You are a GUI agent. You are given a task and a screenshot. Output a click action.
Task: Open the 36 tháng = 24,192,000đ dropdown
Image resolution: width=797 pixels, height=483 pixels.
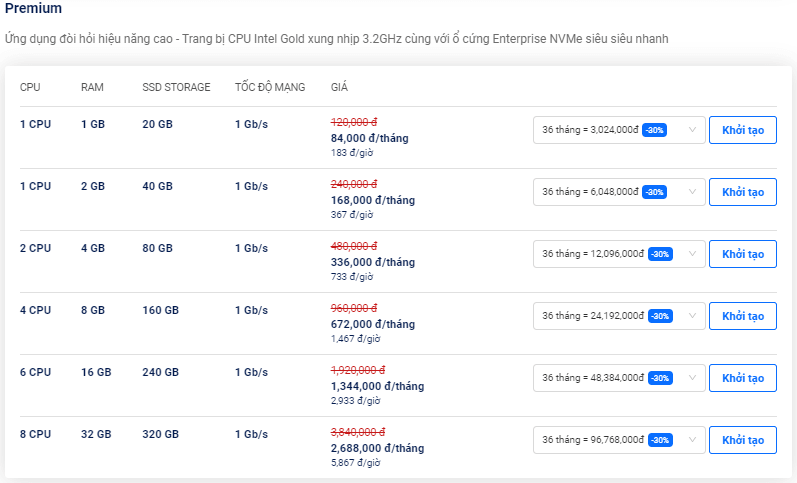tap(619, 316)
